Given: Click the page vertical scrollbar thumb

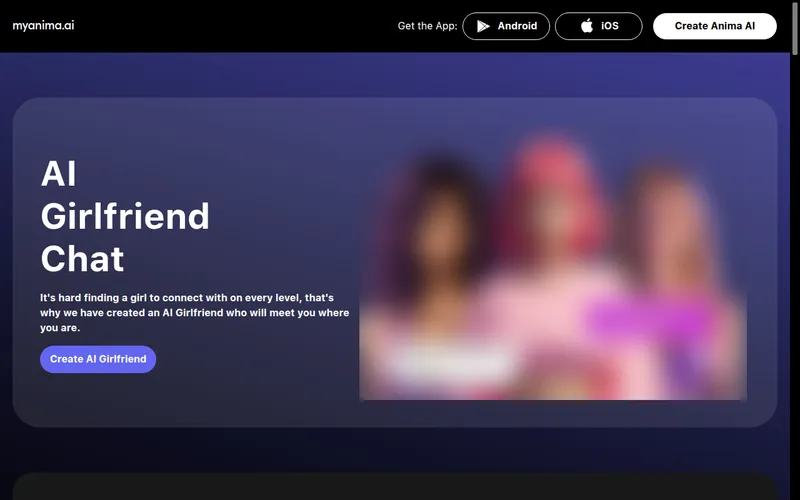Looking at the screenshot, I should [795, 27].
